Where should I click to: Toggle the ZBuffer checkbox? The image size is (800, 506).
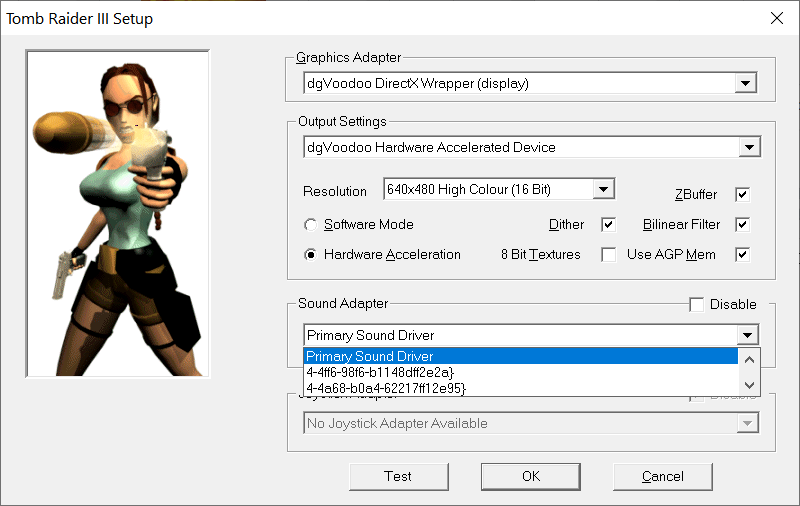pyautogui.click(x=742, y=194)
